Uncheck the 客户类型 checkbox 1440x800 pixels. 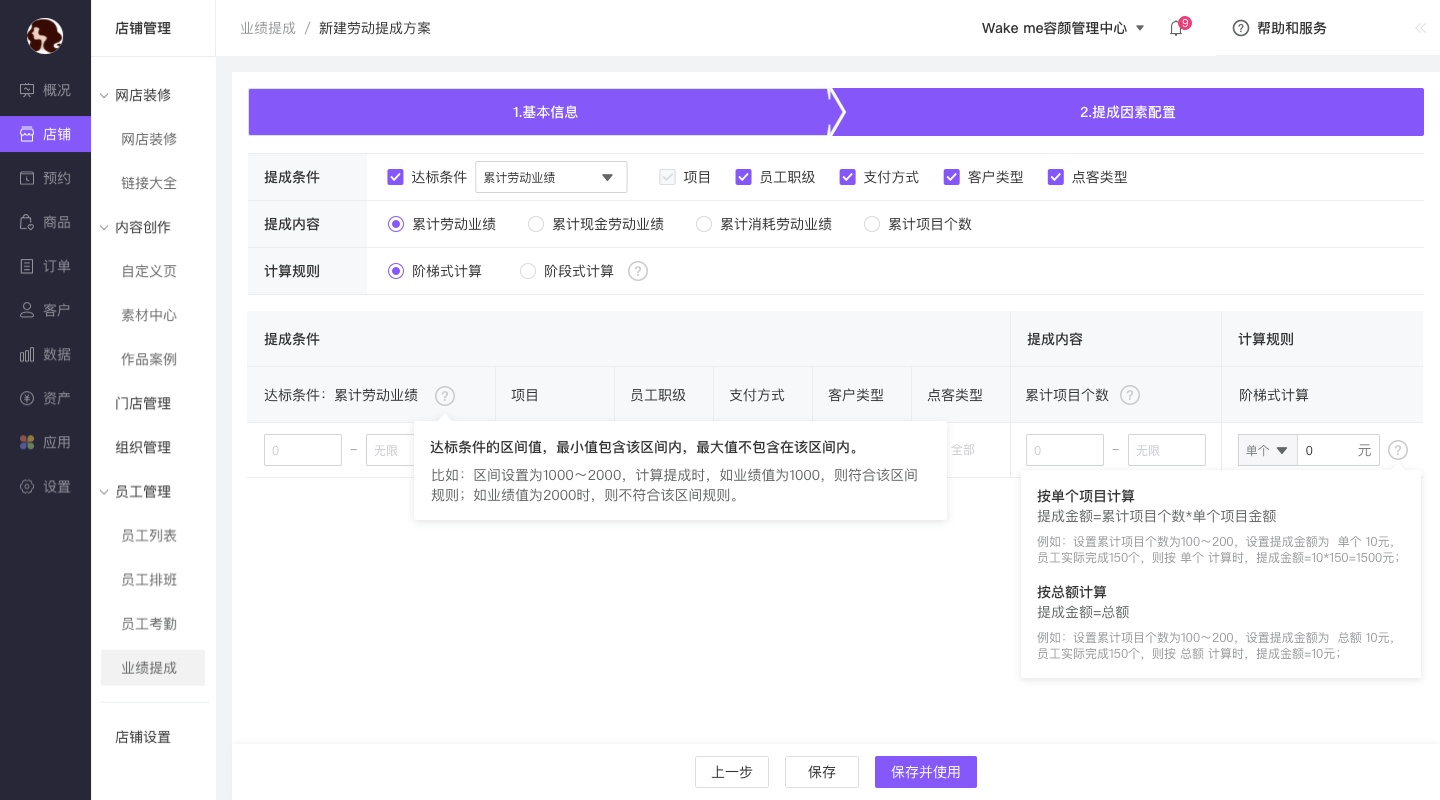951,177
